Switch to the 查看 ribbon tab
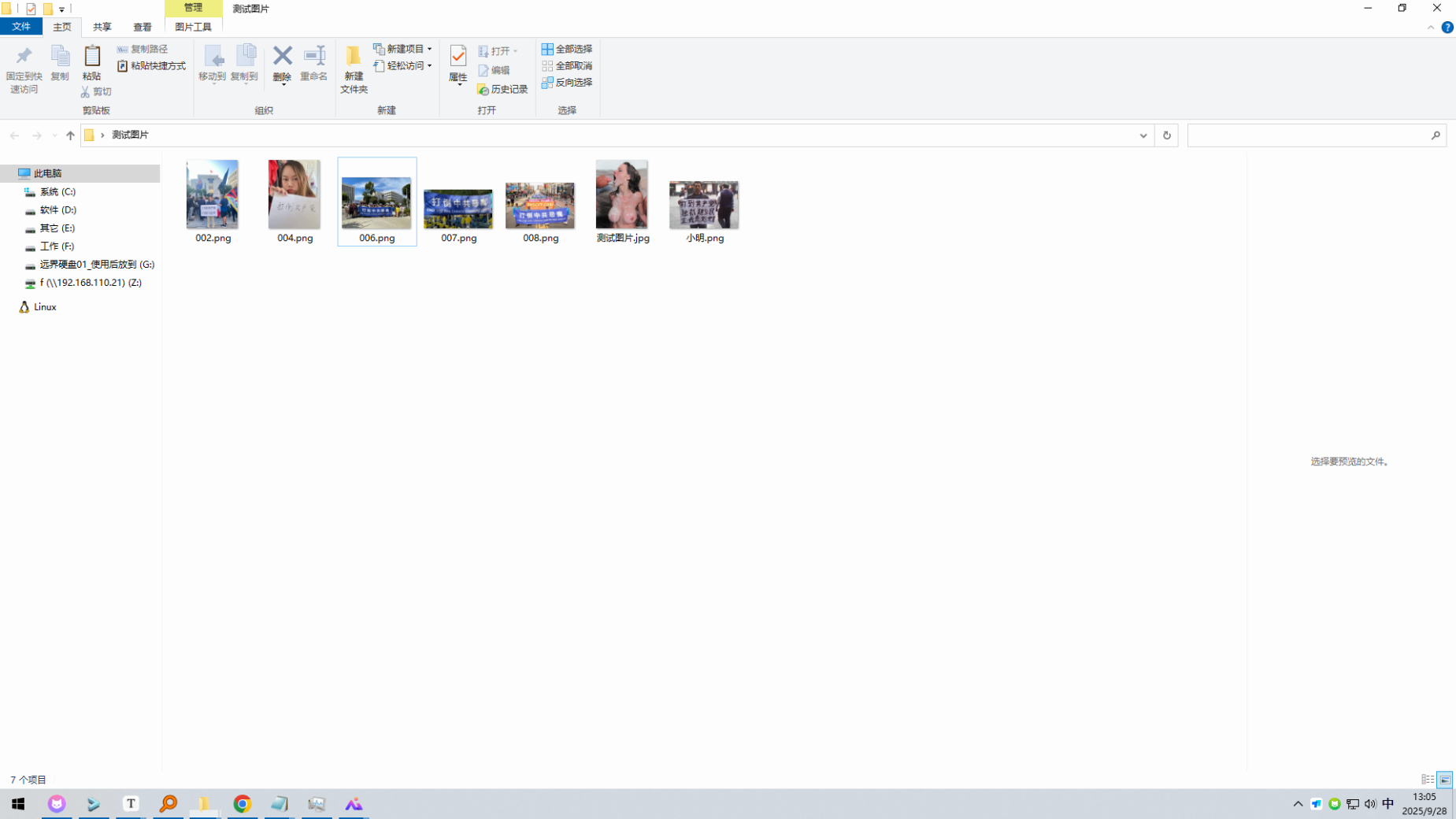 point(143,27)
